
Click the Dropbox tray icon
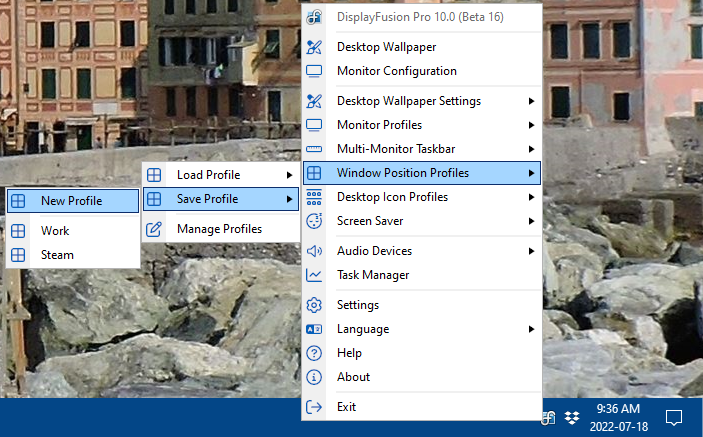572,418
